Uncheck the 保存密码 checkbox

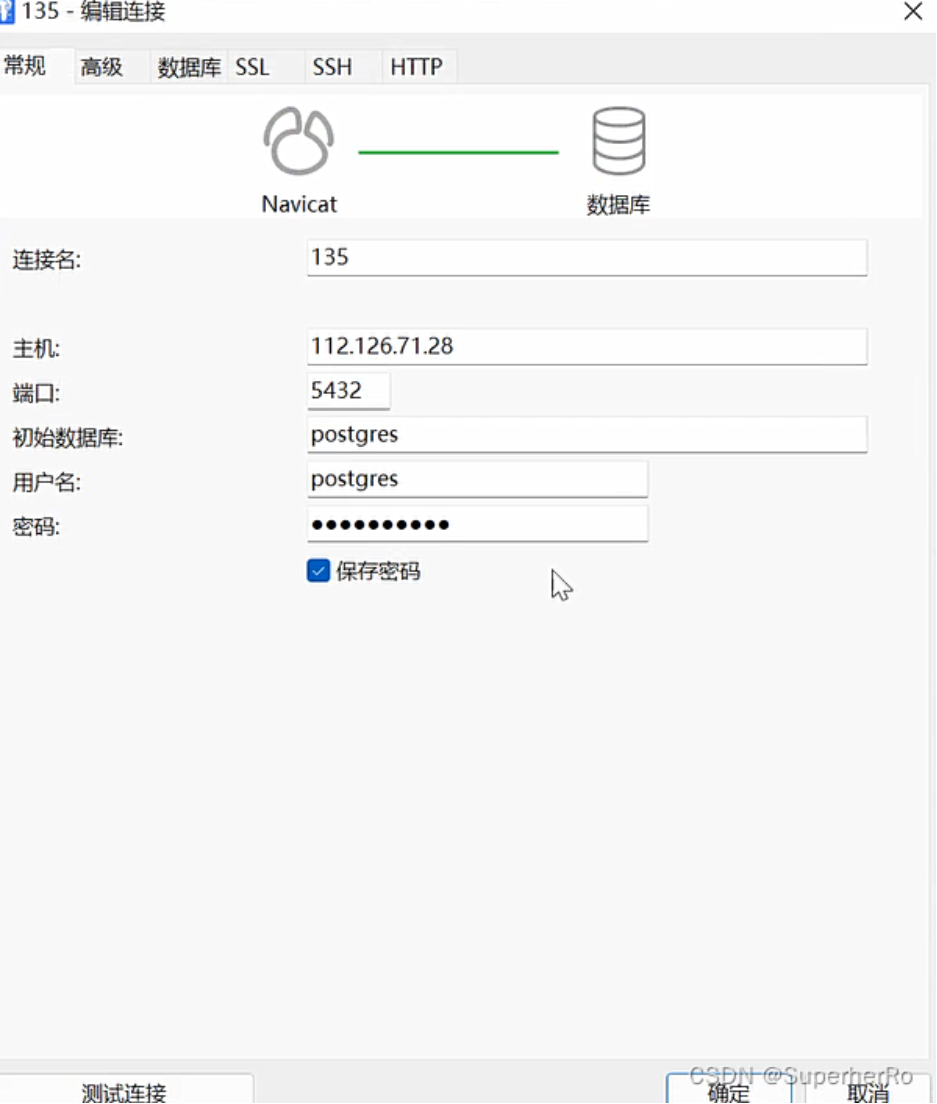click(x=318, y=570)
